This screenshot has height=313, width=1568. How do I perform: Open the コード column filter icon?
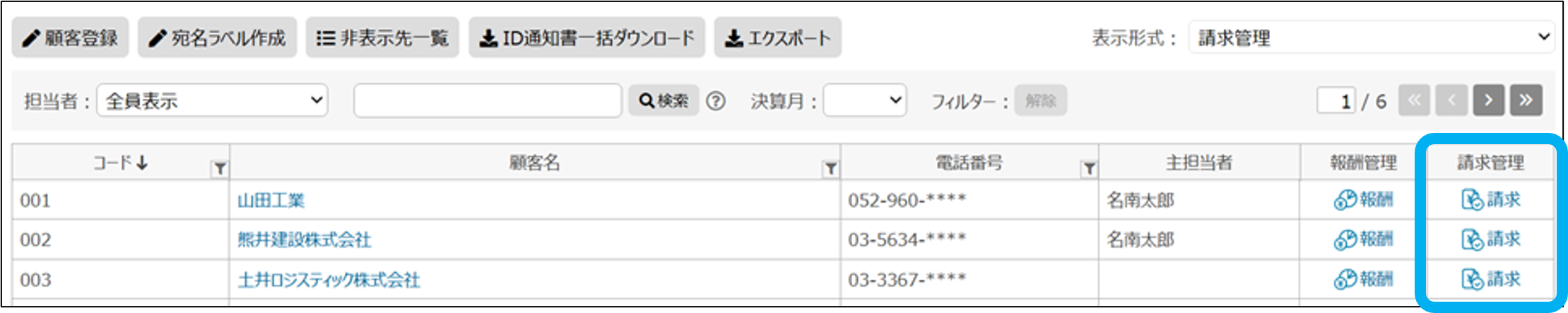click(220, 169)
